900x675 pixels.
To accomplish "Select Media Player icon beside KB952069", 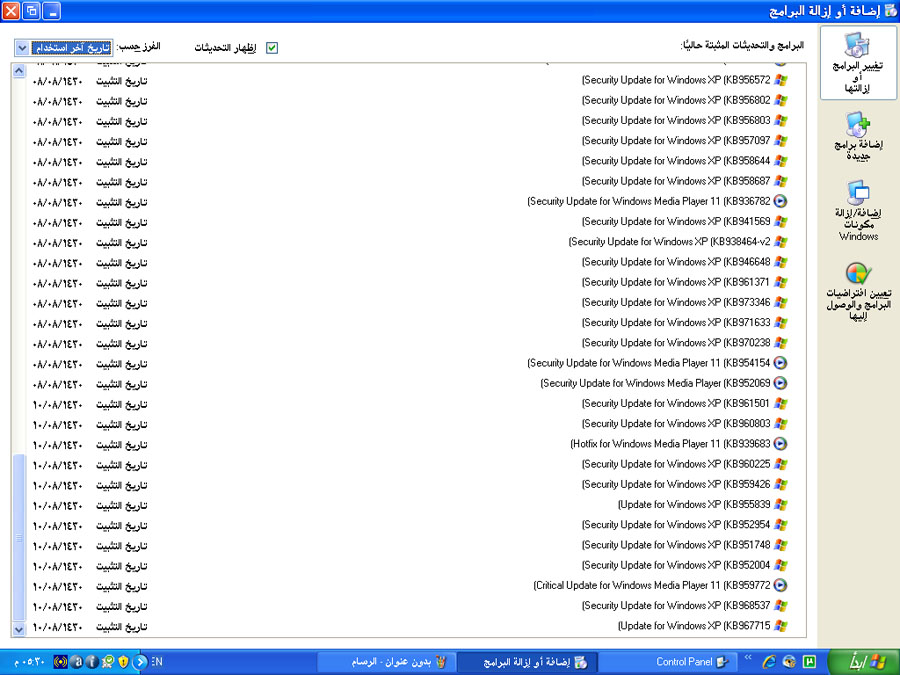I will pyautogui.click(x=781, y=383).
